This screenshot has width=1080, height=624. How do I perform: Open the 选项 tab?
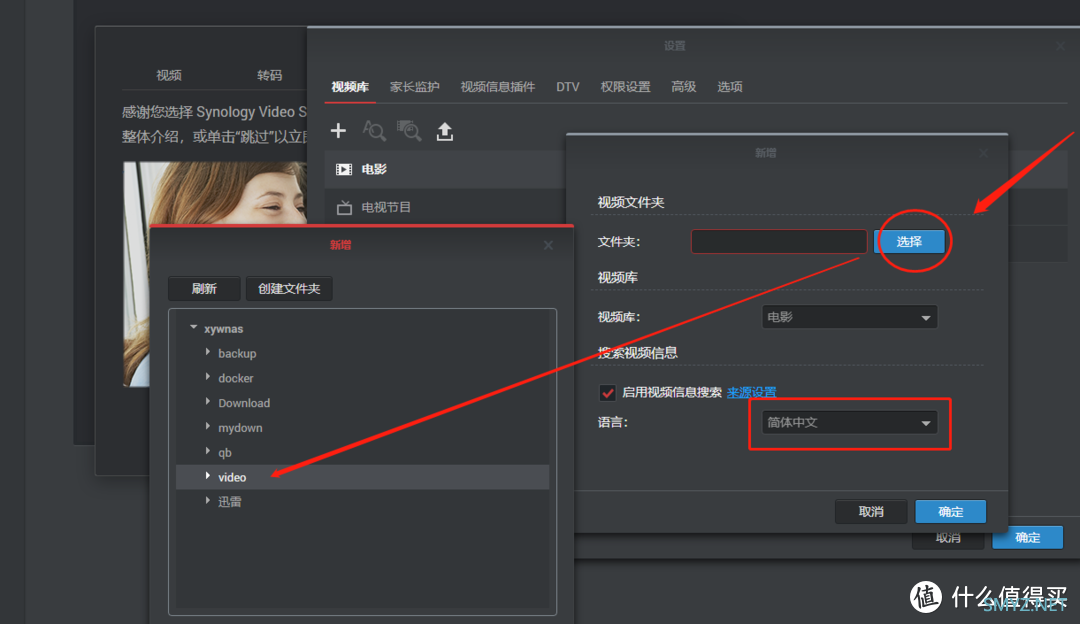(x=729, y=87)
